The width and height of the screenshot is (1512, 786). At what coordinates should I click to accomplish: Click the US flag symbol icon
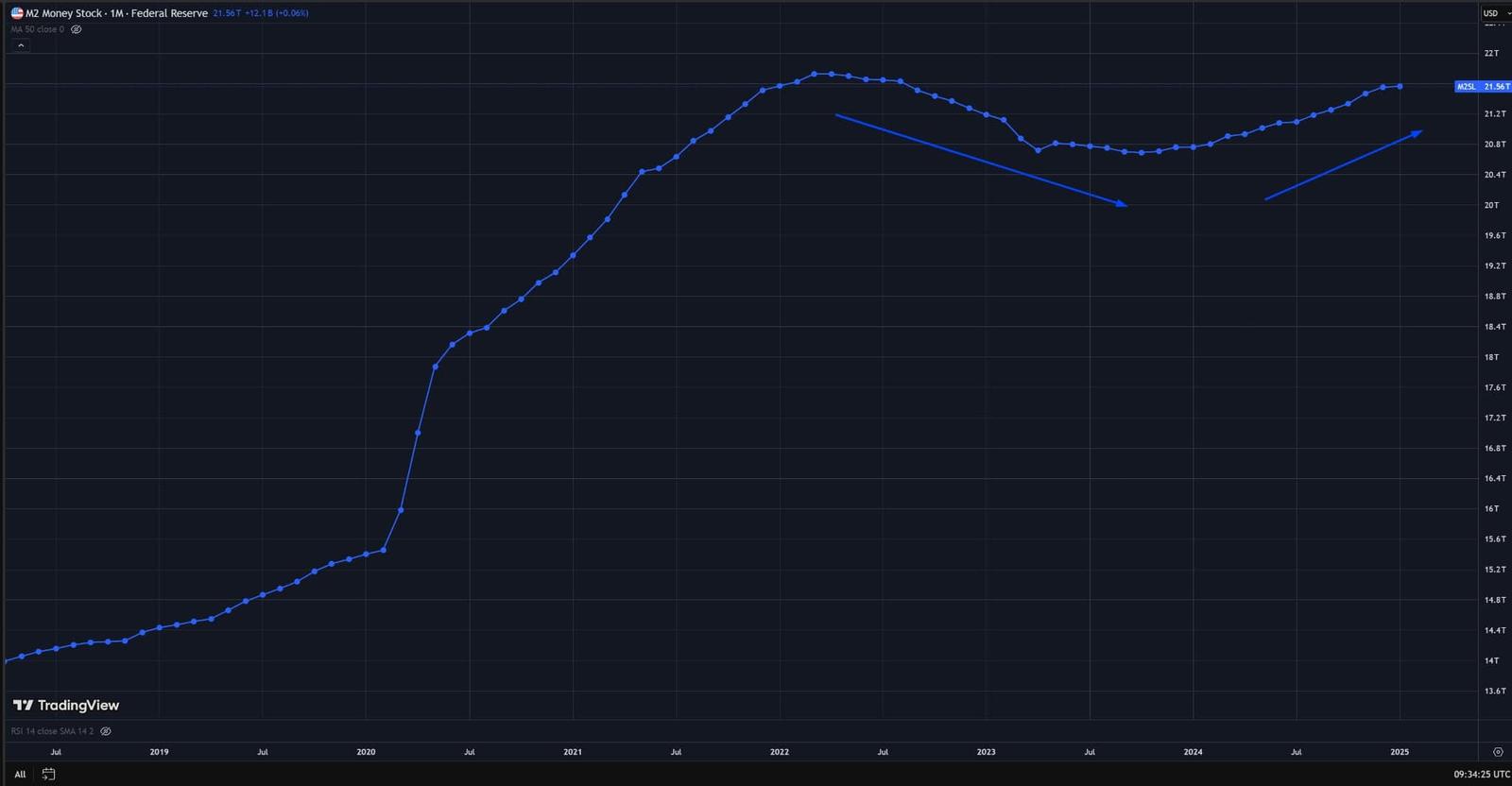[x=17, y=13]
